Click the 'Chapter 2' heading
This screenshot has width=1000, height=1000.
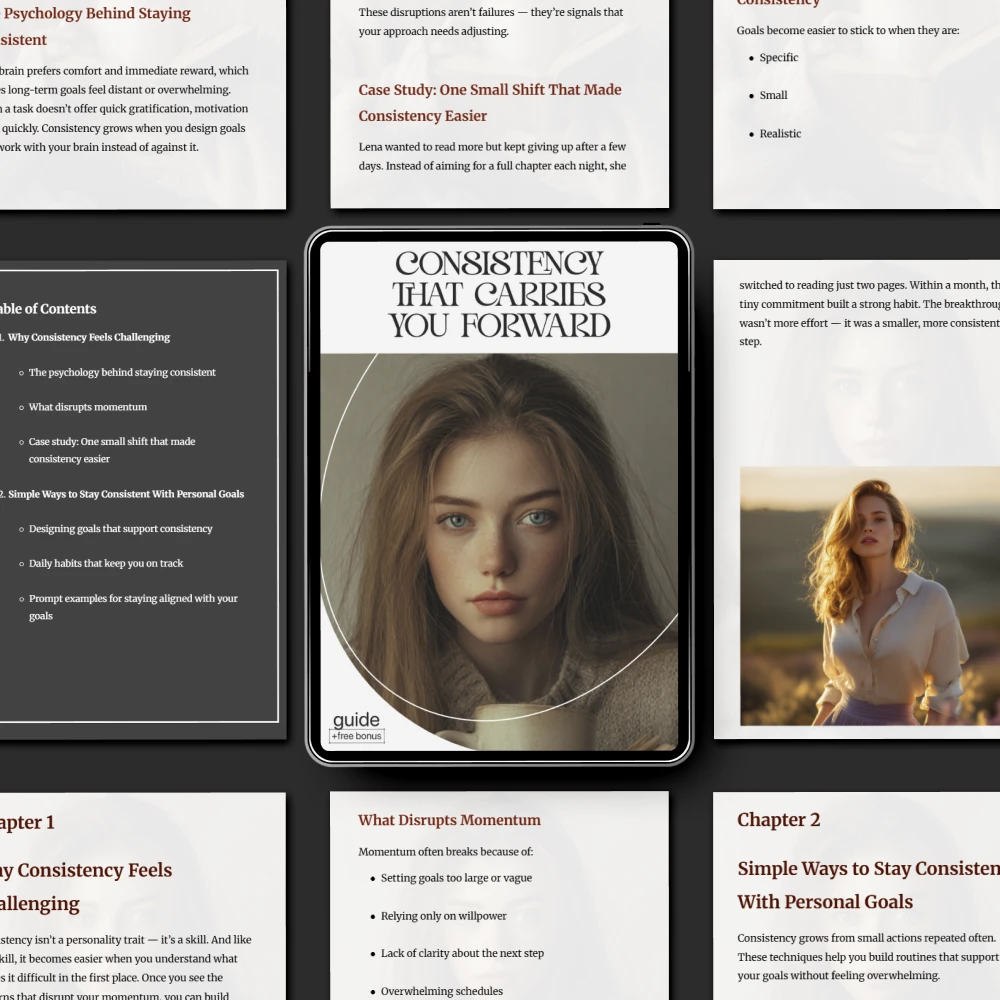(x=779, y=820)
